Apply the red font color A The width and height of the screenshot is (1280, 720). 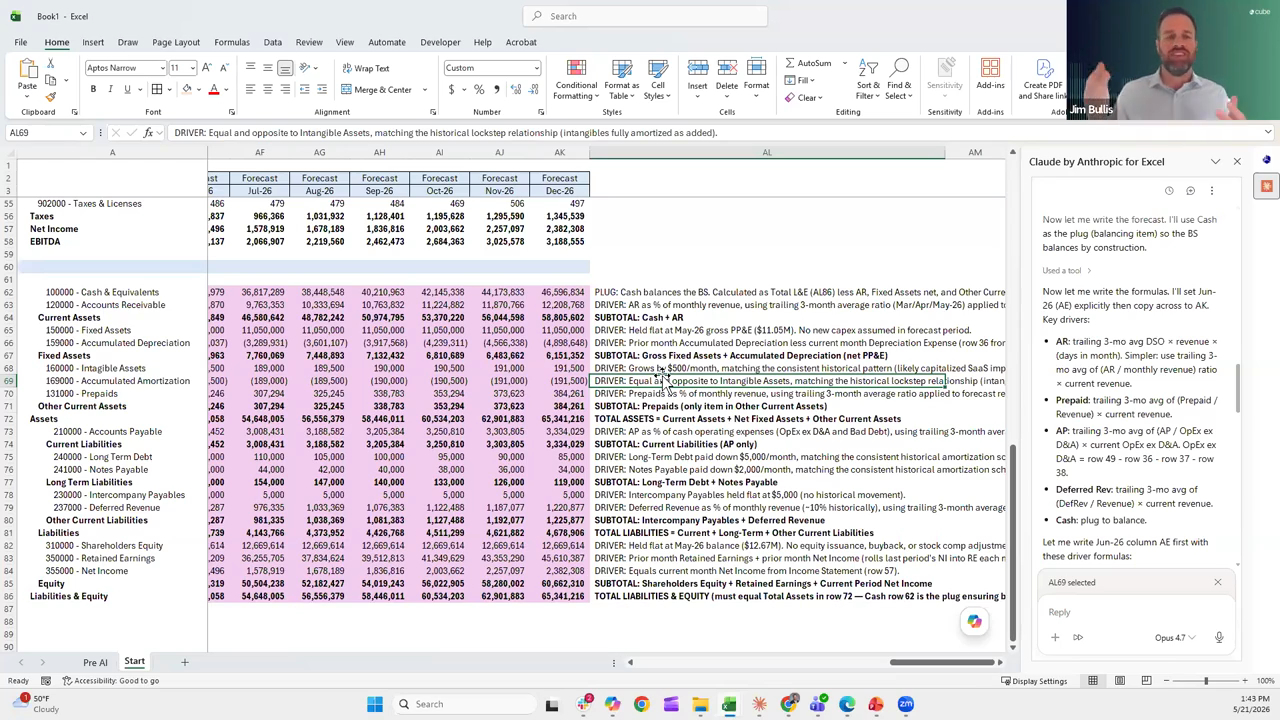213,89
